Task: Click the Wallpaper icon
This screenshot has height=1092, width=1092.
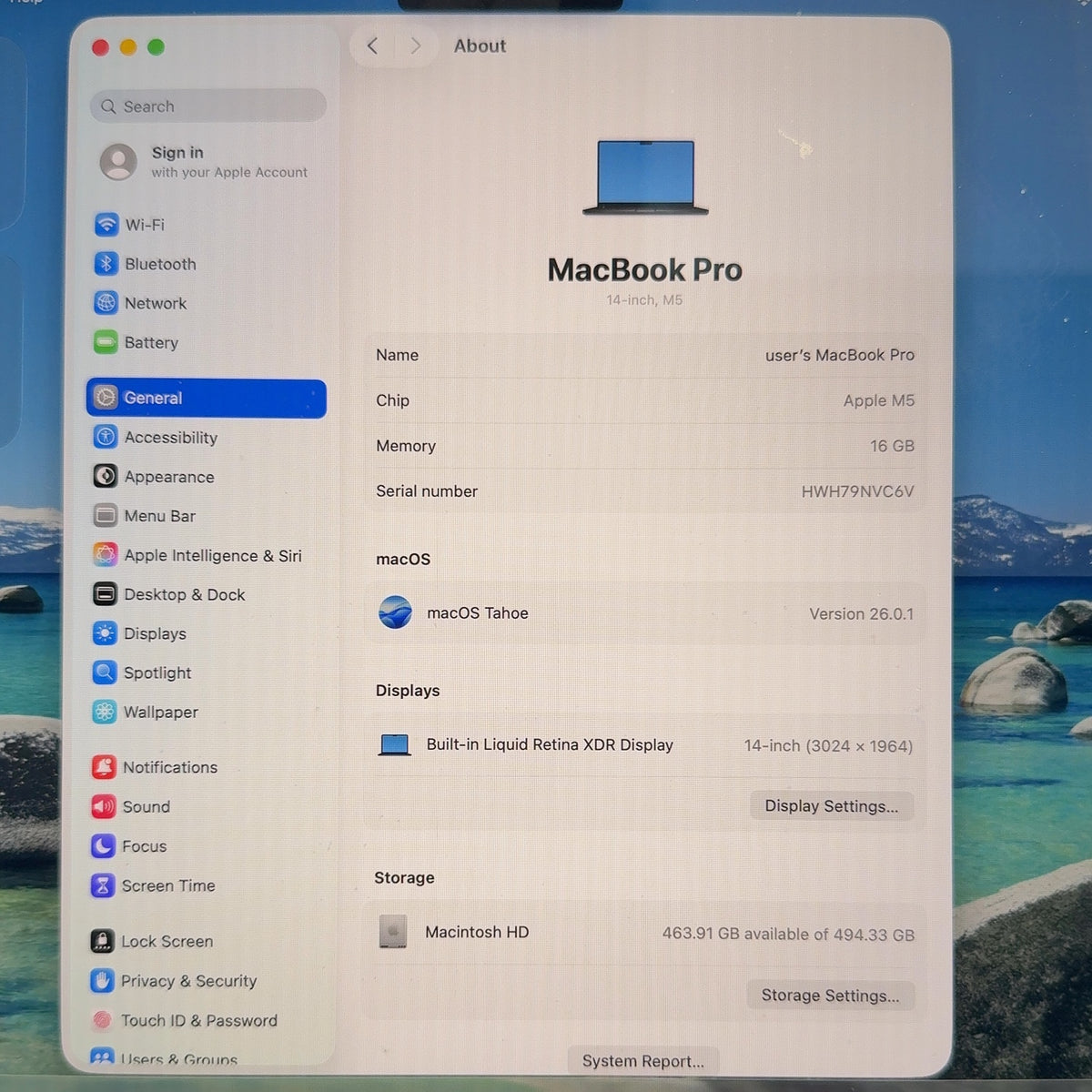Action: [105, 712]
